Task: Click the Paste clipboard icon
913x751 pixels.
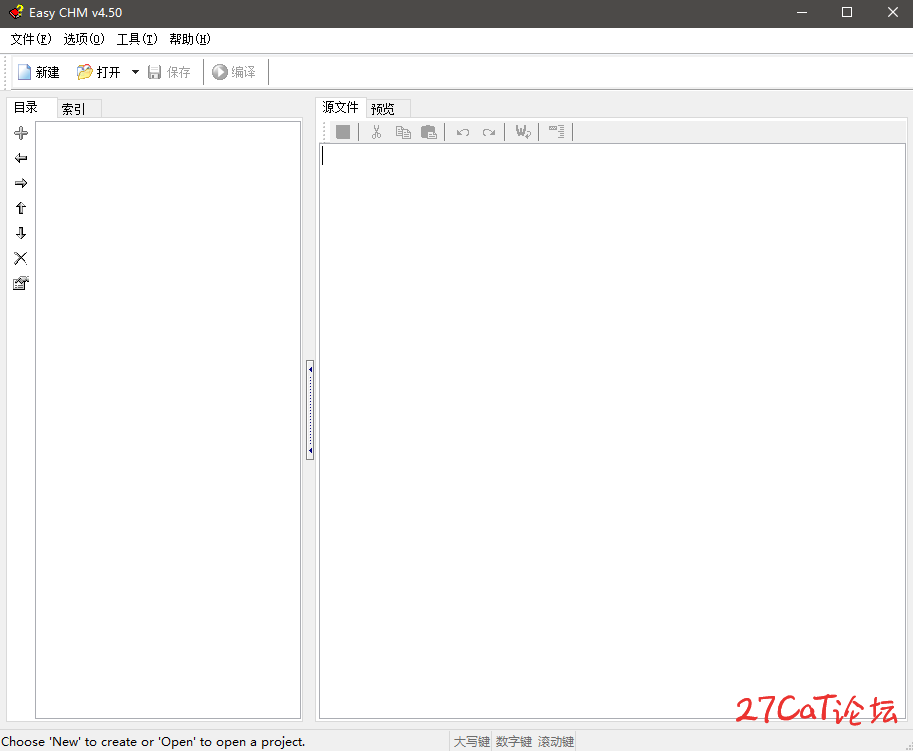Action: pos(429,132)
